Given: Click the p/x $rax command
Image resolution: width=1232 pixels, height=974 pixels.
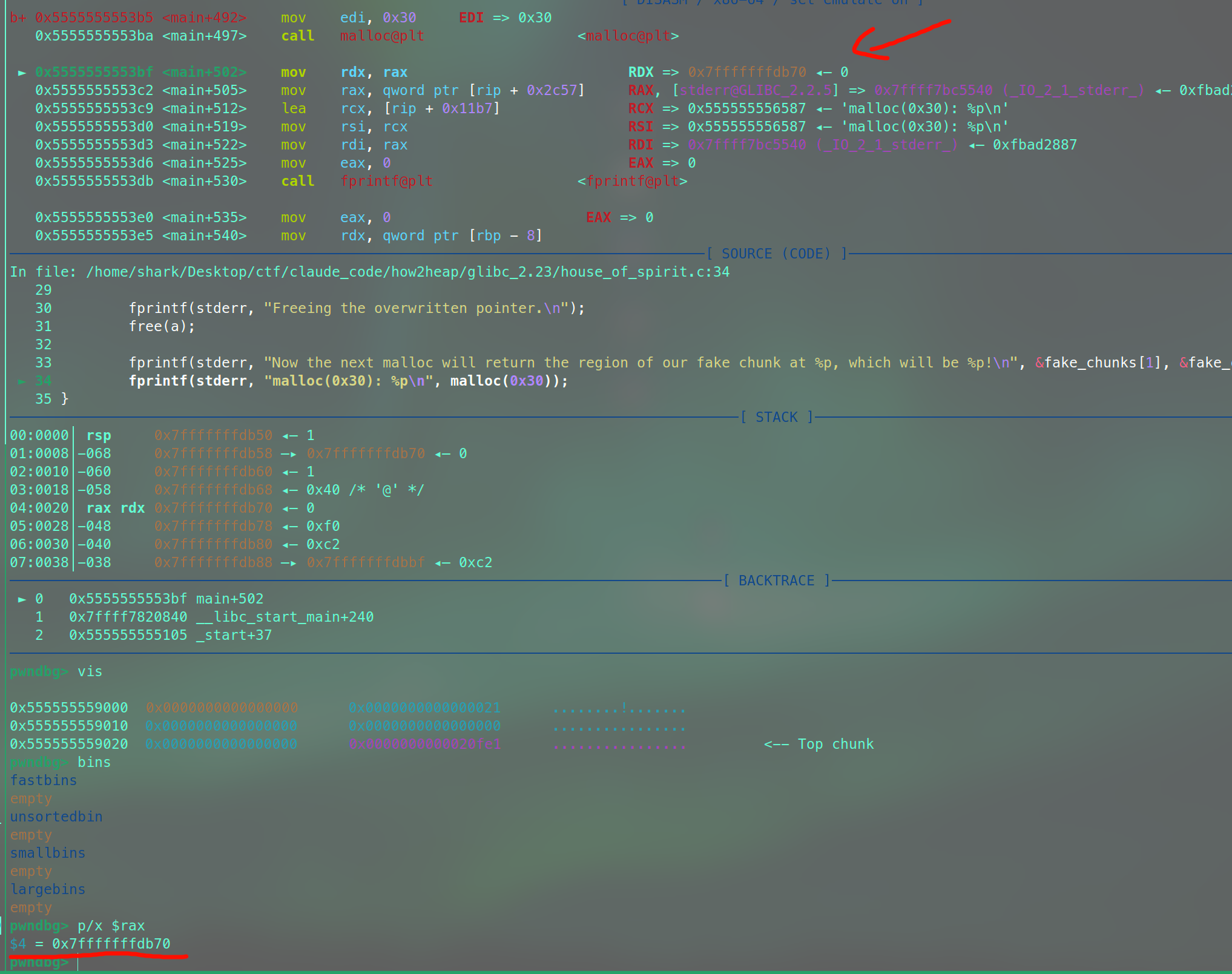Looking at the screenshot, I should (111, 926).
